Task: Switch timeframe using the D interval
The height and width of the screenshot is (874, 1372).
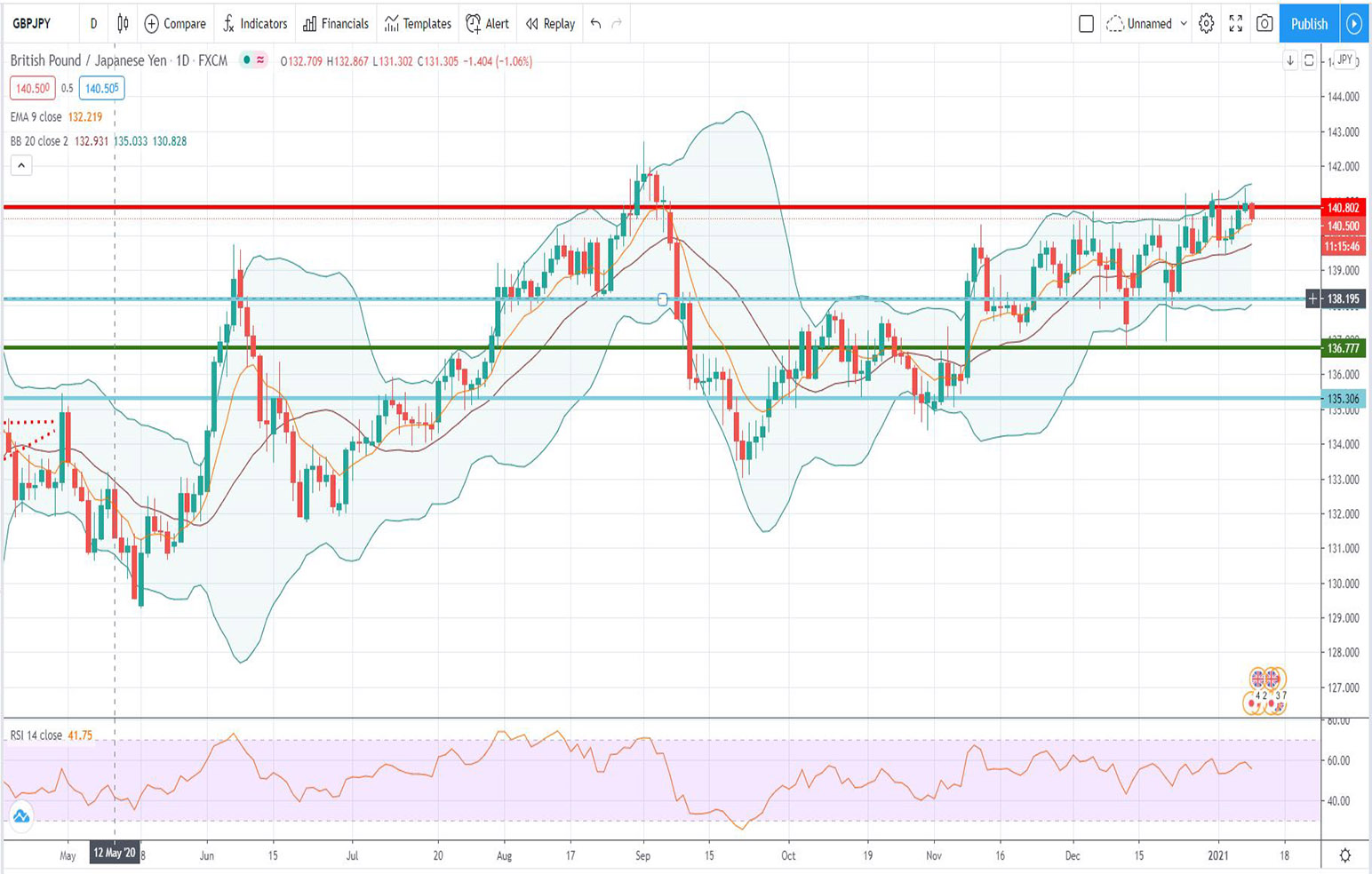Action: [x=92, y=24]
